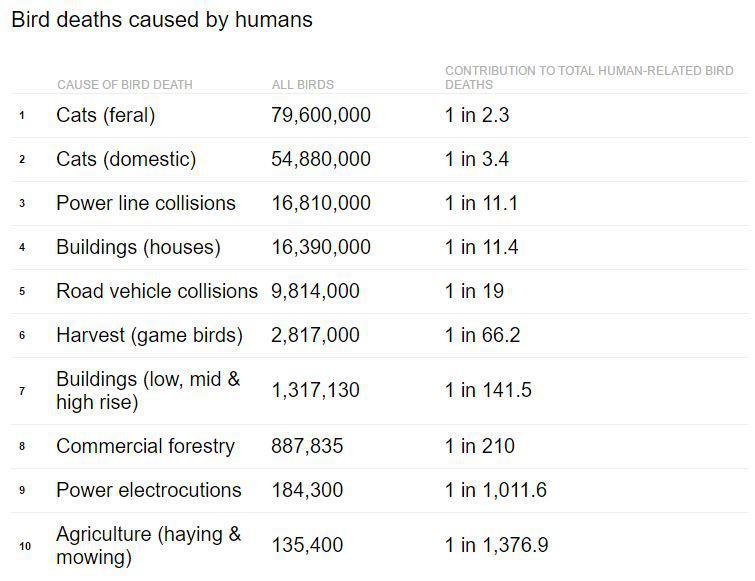Select "Agriculture (haying & mowing)" entry
Viewport: 755px width, 581px height.
[x=148, y=545]
